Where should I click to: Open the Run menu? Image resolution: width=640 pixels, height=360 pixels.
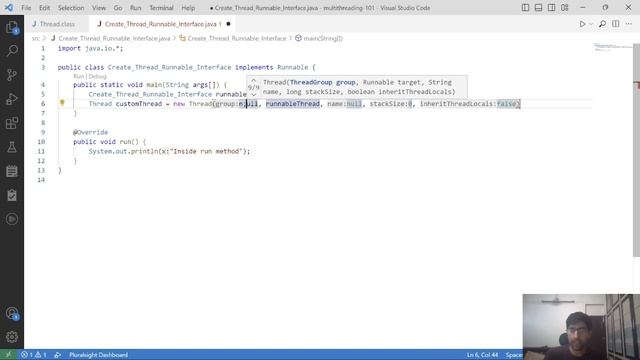point(136,8)
